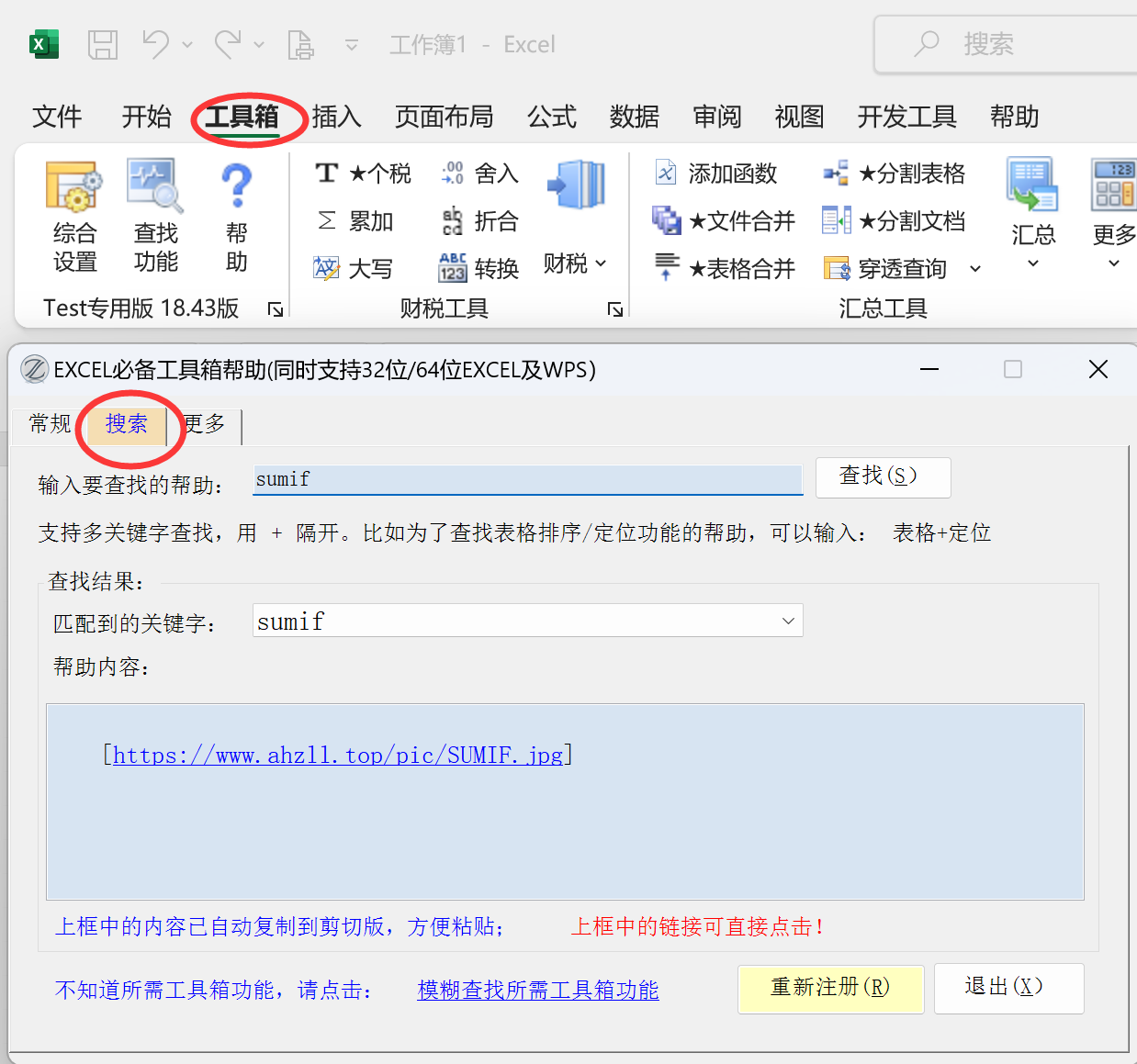
Task: Click the 模糊查找所需工具箱功能 link
Action: 537,990
